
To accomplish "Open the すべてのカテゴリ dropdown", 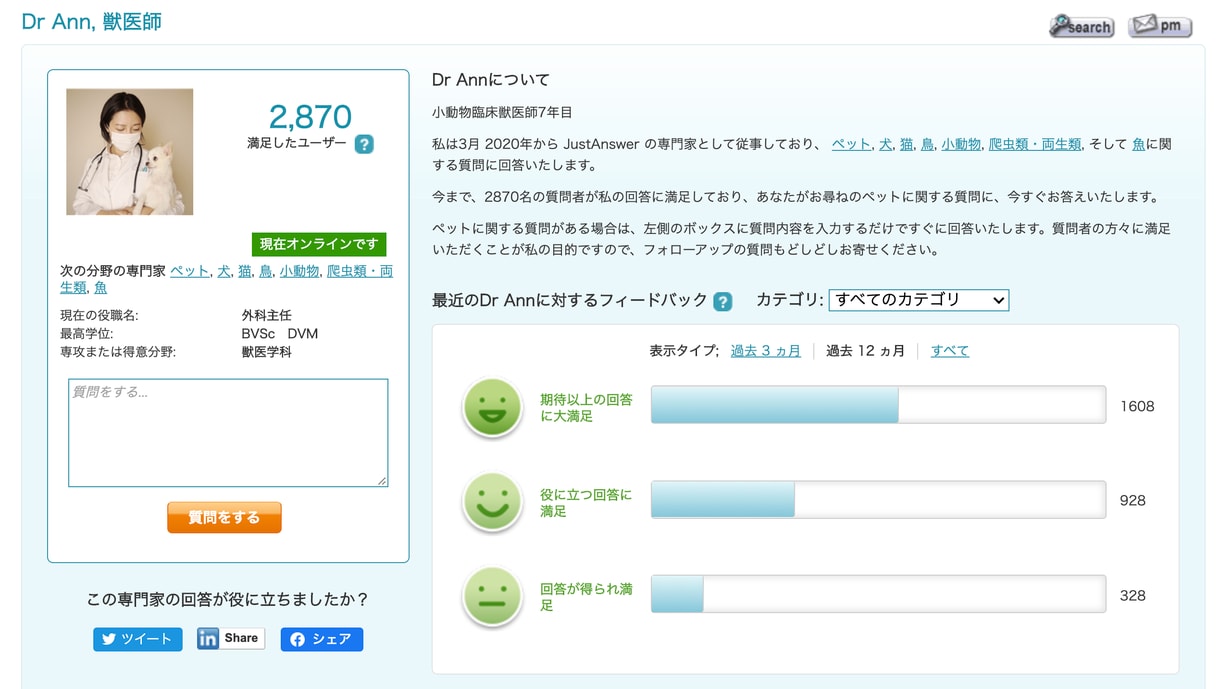I will (919, 300).
